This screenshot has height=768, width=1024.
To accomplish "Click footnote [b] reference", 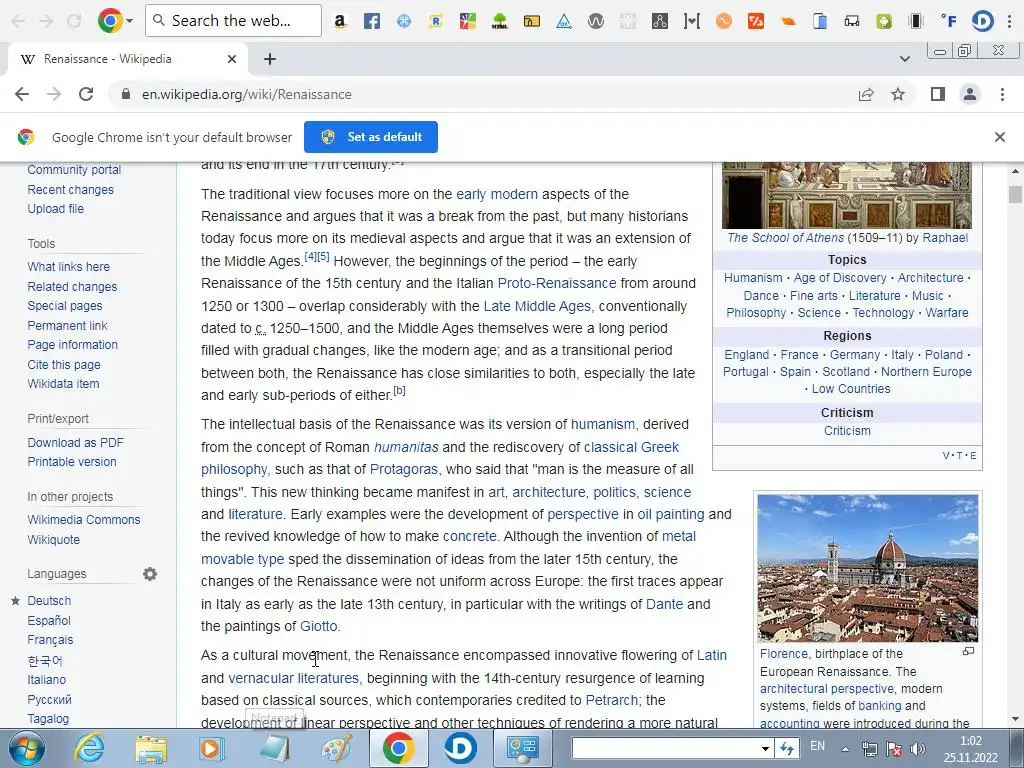I will (x=399, y=391).
